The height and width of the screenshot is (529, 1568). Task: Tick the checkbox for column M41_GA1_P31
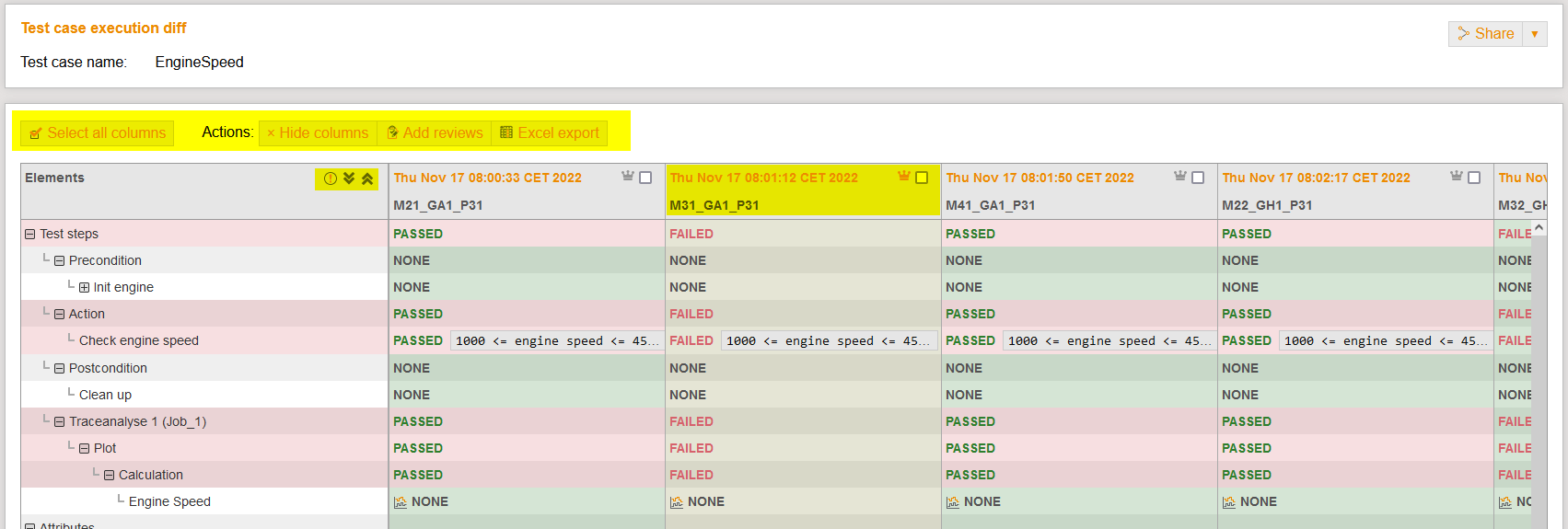click(x=1198, y=178)
